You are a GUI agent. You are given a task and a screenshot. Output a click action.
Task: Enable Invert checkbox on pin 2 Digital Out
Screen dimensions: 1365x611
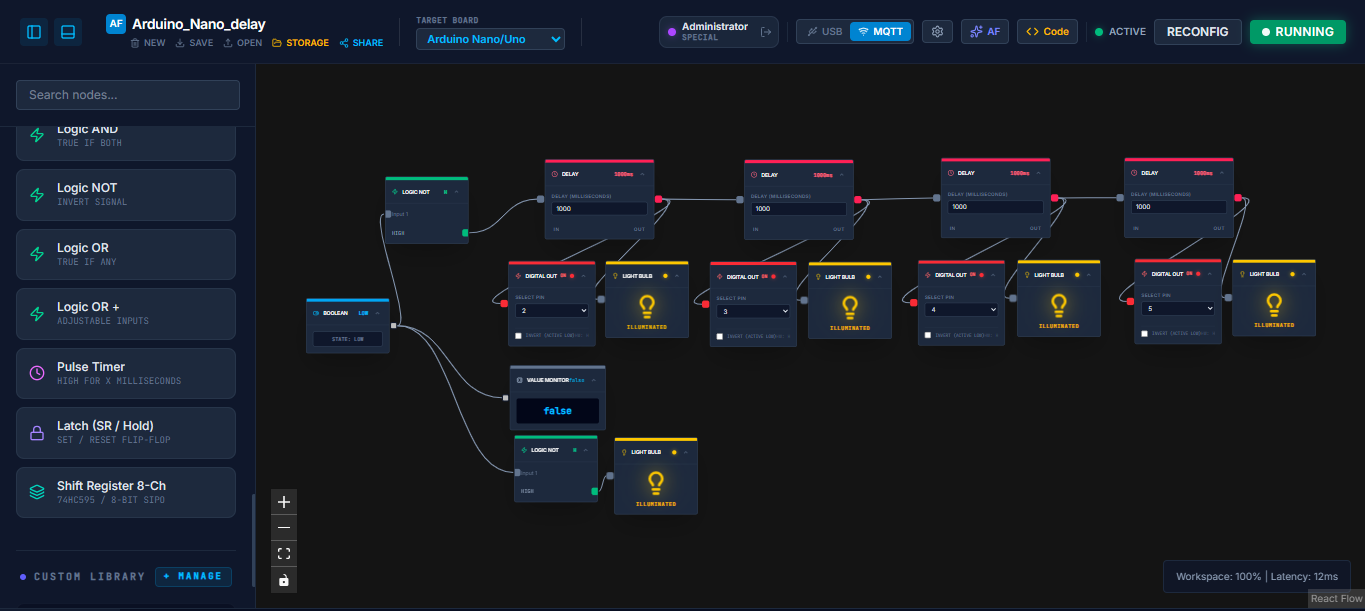(518, 336)
